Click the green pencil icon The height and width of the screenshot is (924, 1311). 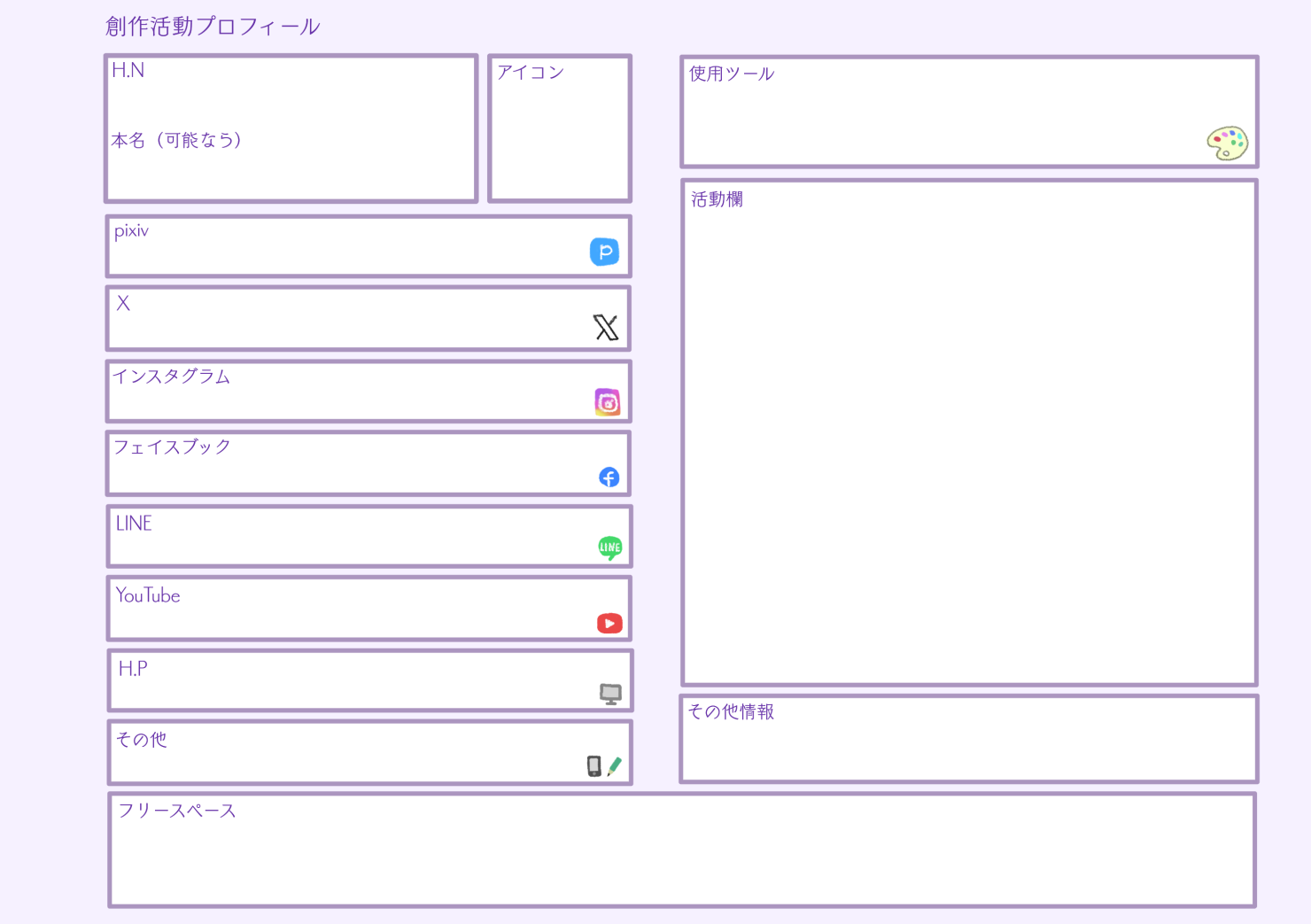tap(615, 765)
